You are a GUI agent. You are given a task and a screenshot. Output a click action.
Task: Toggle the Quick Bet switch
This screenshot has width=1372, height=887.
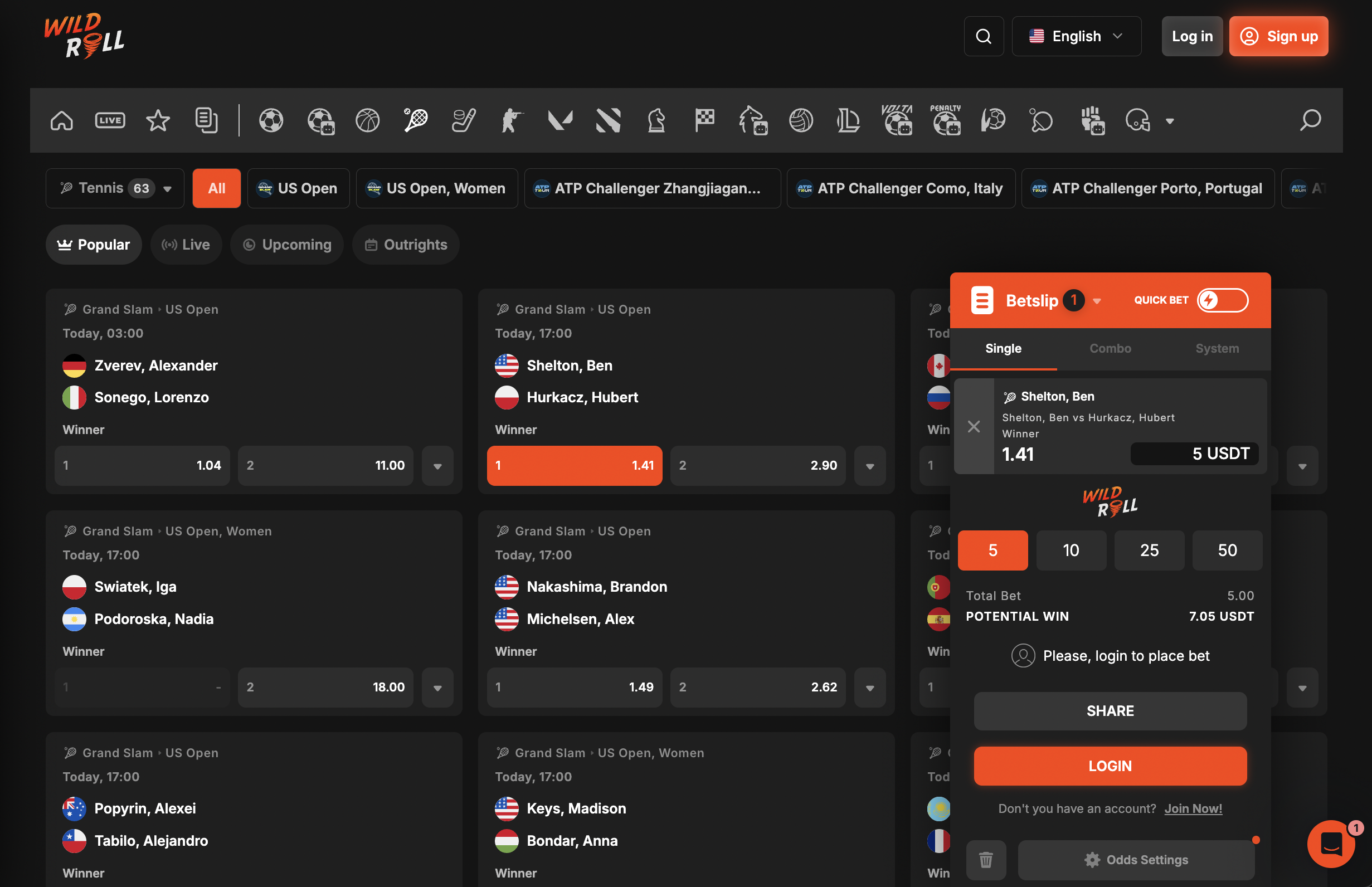pyautogui.click(x=1222, y=300)
